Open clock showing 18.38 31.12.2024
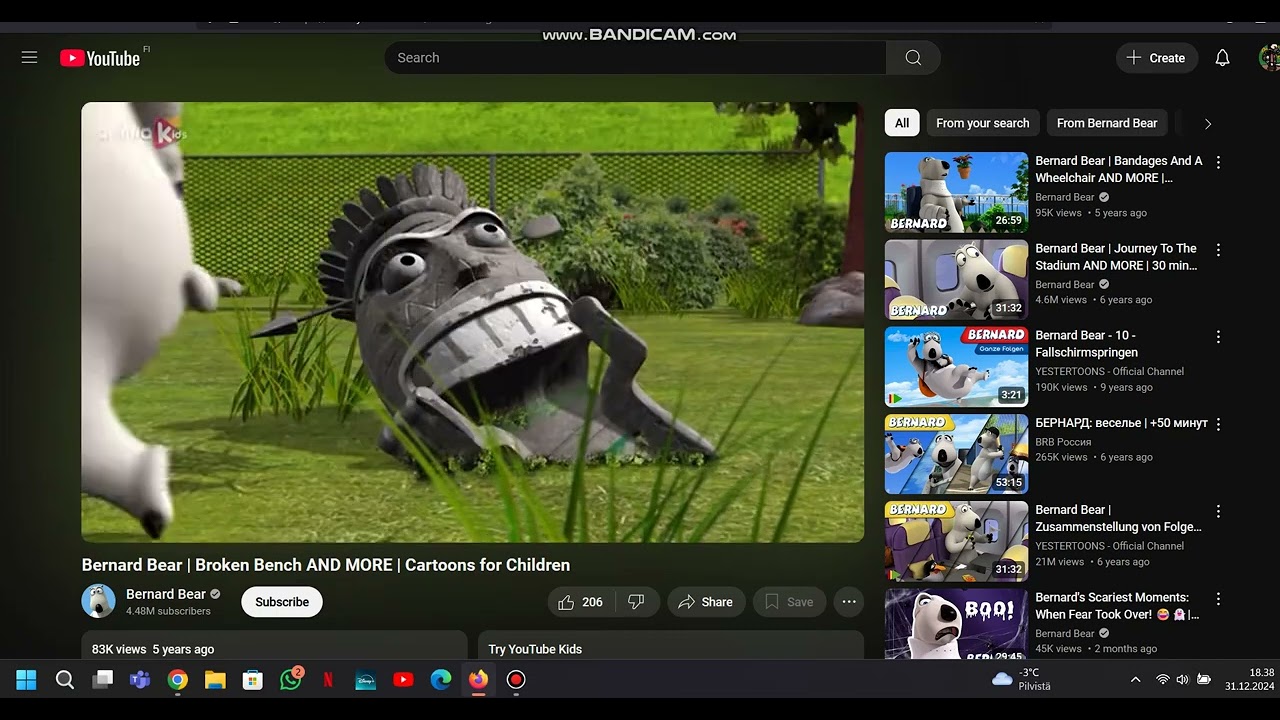Viewport: 1280px width, 720px height. pyautogui.click(x=1249, y=680)
